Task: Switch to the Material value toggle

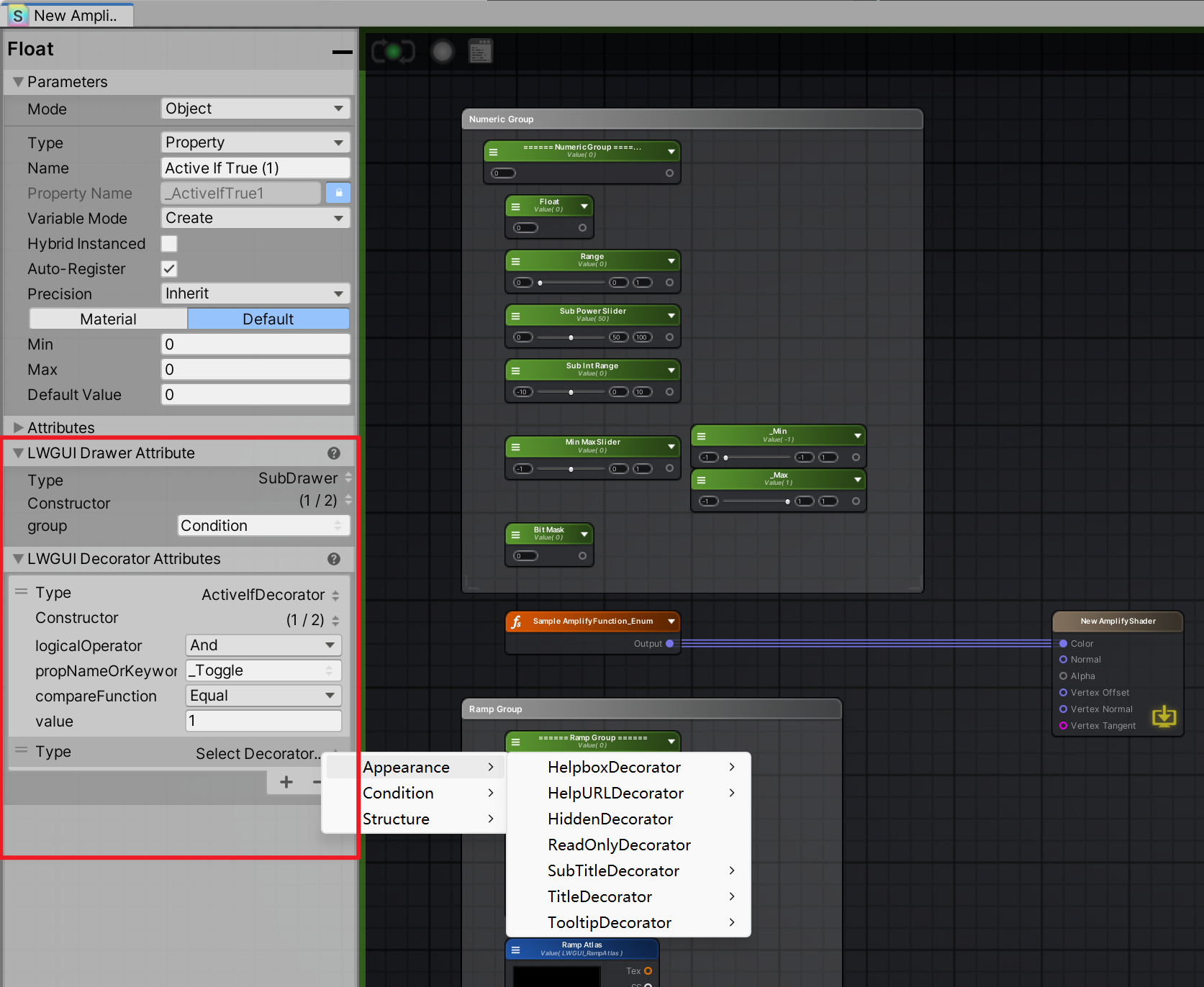Action: tap(108, 319)
